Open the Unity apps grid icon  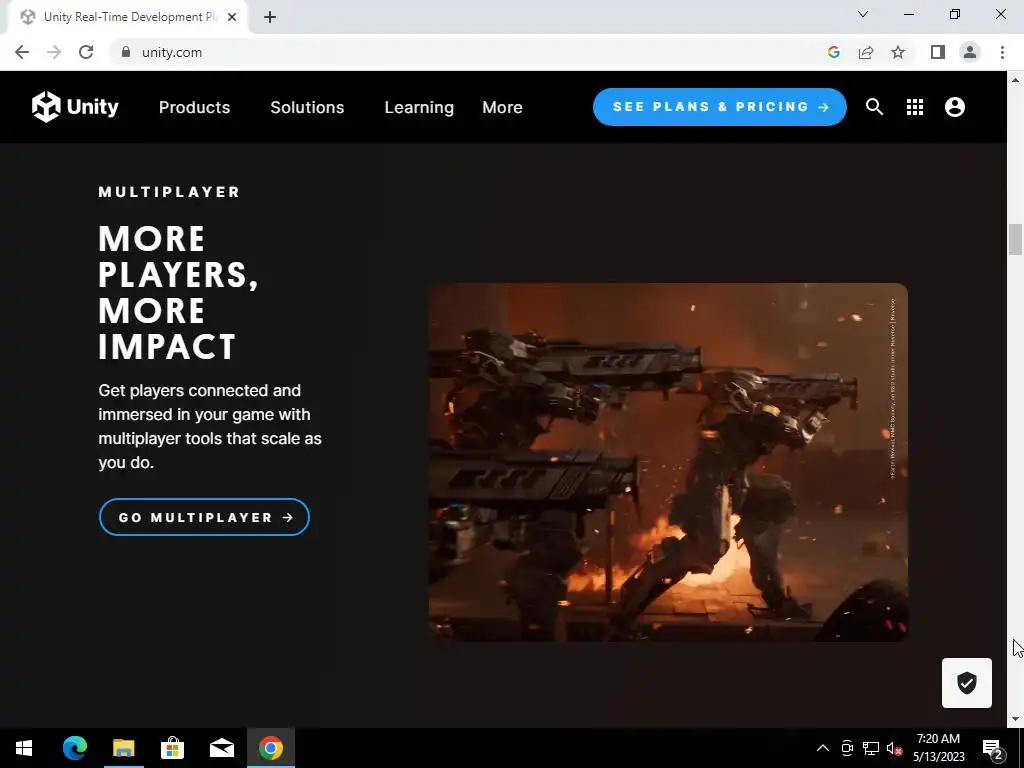tap(914, 107)
